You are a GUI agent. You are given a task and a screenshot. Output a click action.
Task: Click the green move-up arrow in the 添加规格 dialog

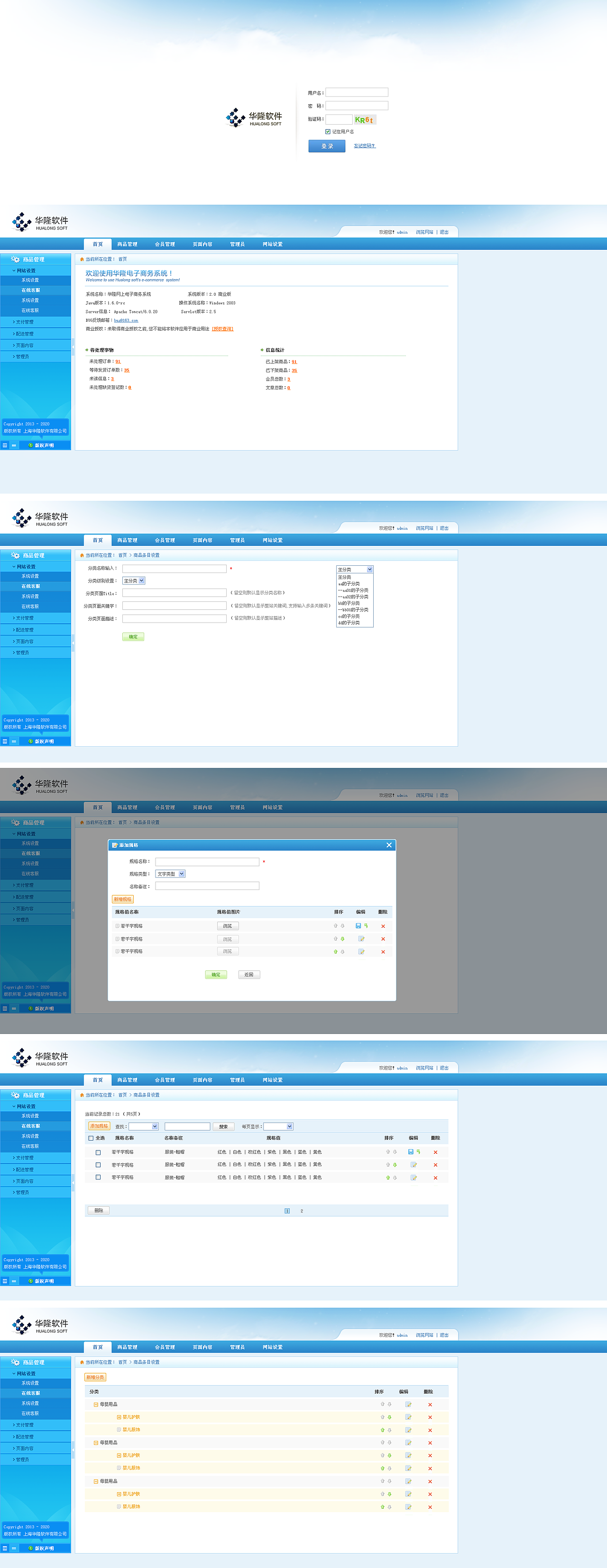click(335, 952)
